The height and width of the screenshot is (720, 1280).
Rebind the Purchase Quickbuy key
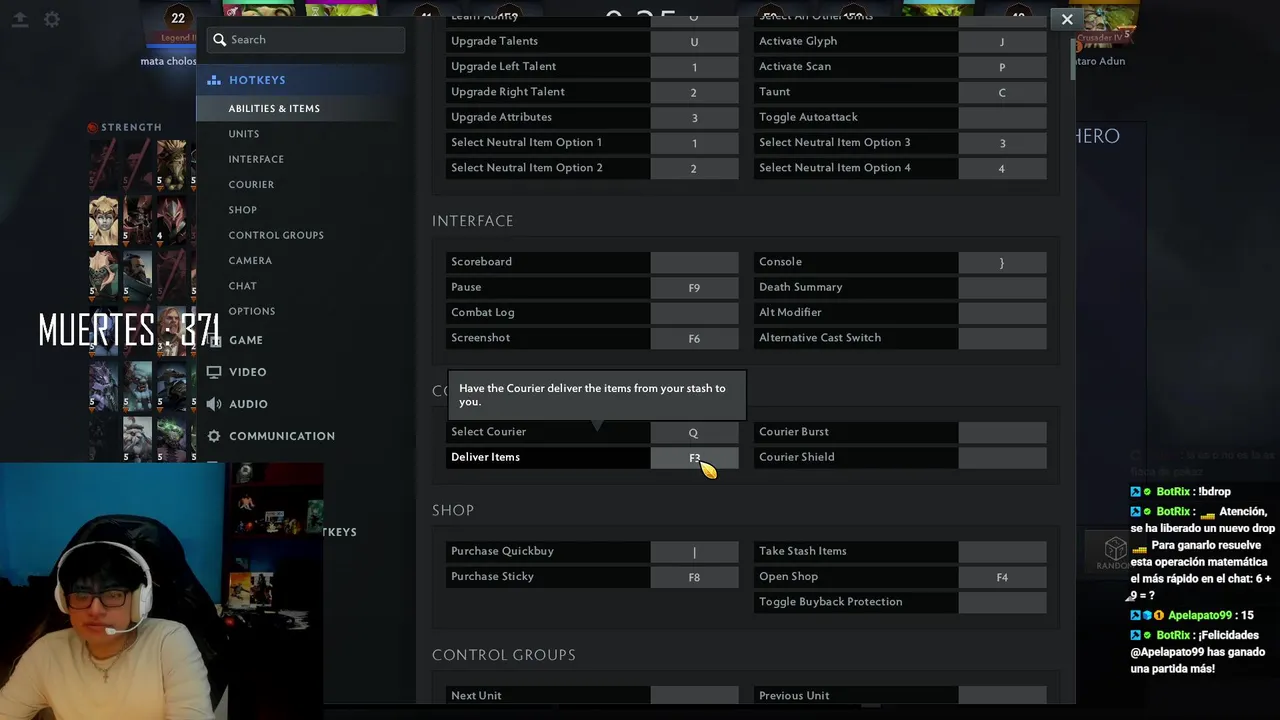pyautogui.click(x=694, y=551)
